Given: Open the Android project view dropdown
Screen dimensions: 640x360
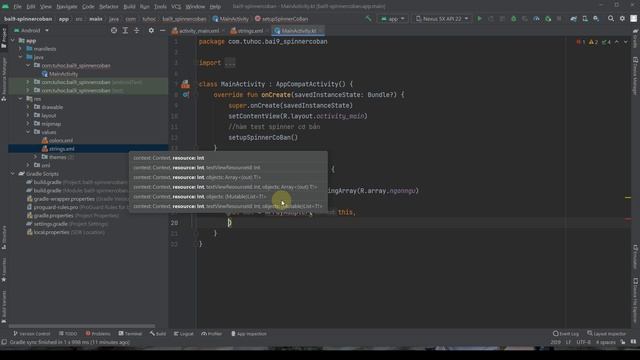Looking at the screenshot, I should point(31,31).
